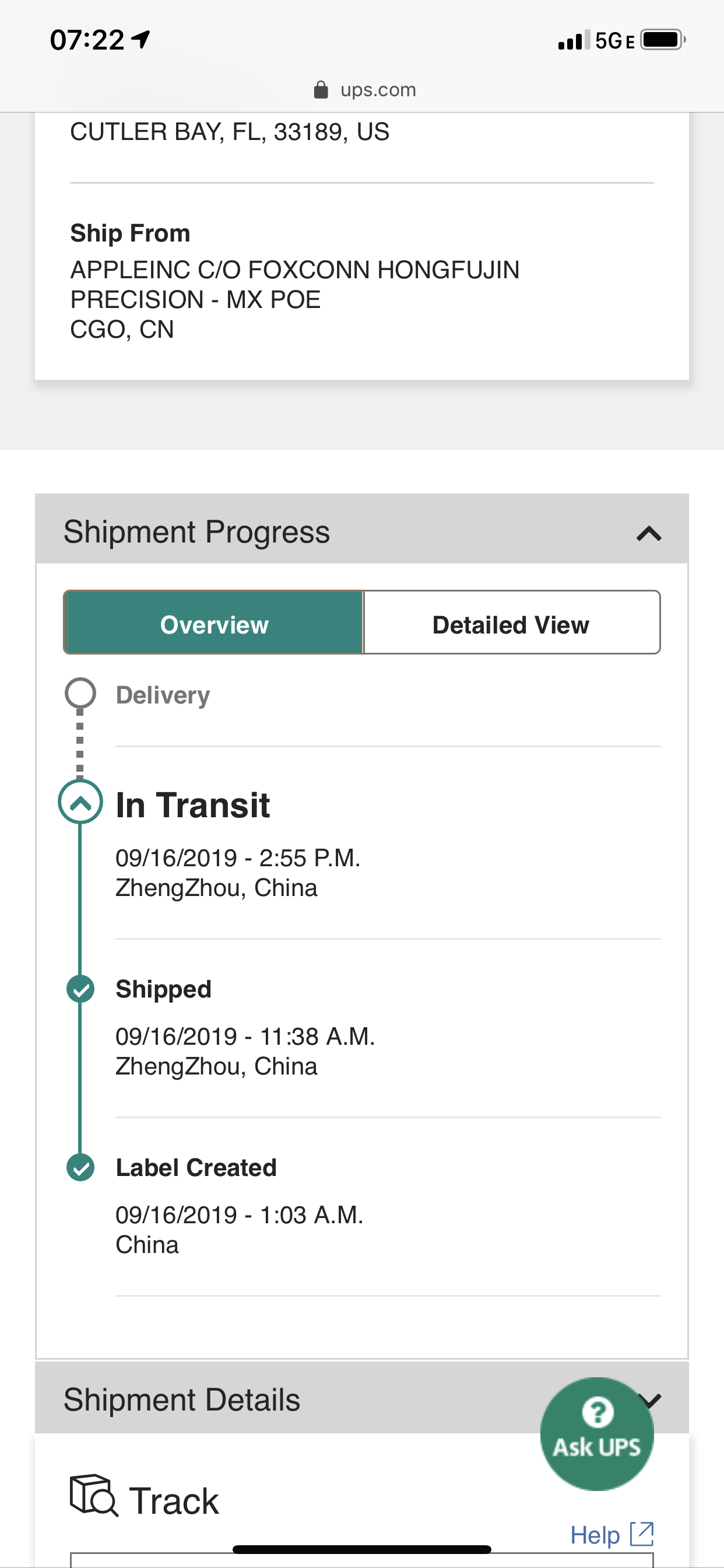The height and width of the screenshot is (1568, 724).
Task: Select the empty Delivery status circle
Action: tap(80, 694)
